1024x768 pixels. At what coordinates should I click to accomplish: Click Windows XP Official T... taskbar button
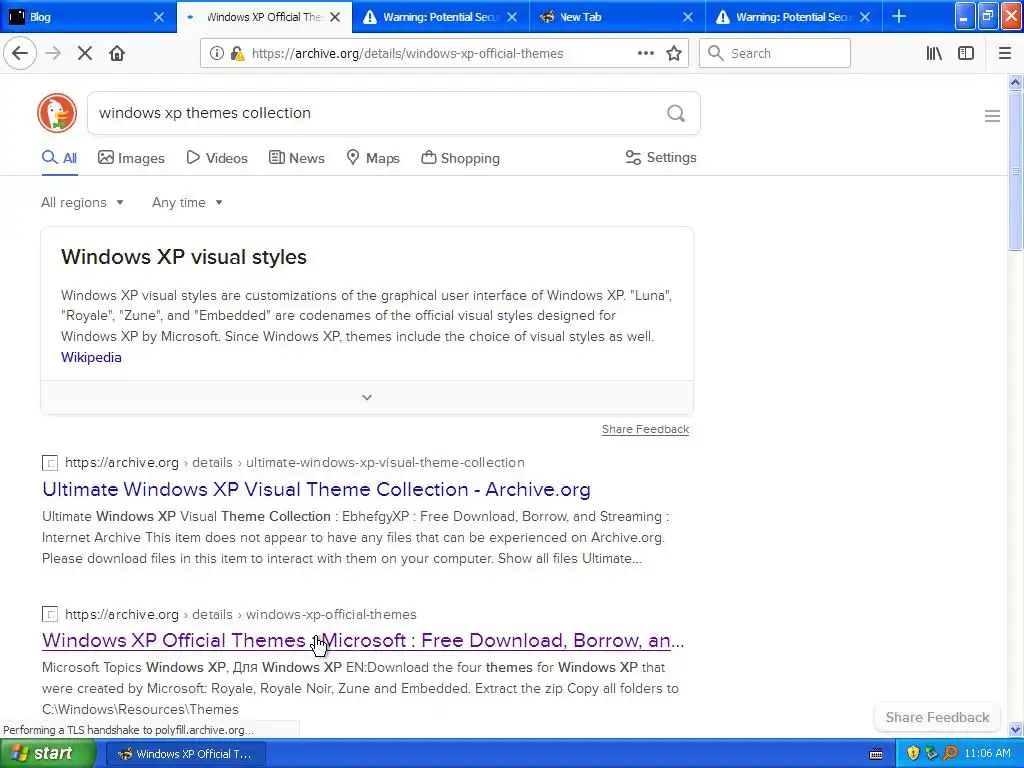pos(185,754)
